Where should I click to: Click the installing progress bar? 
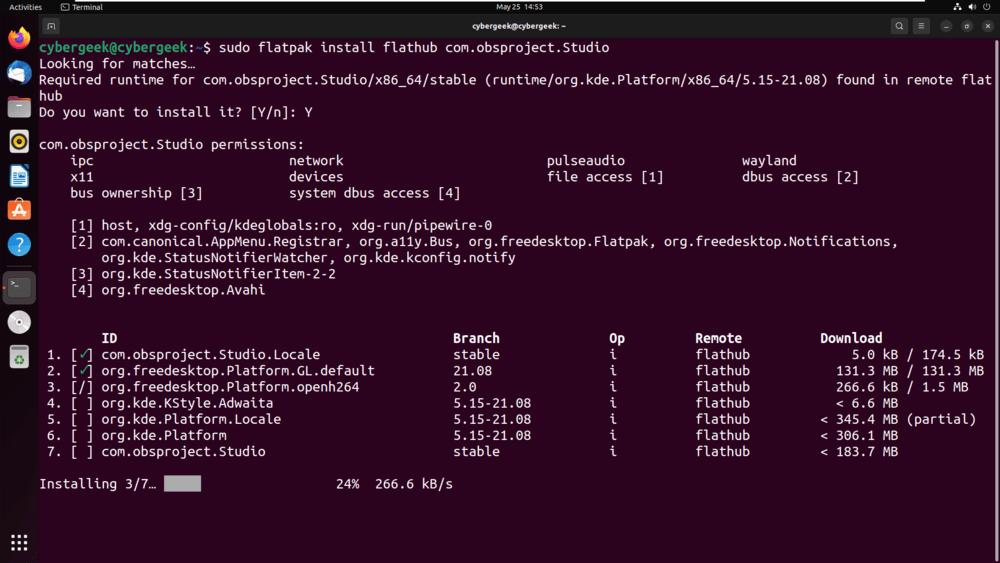click(x=182, y=484)
